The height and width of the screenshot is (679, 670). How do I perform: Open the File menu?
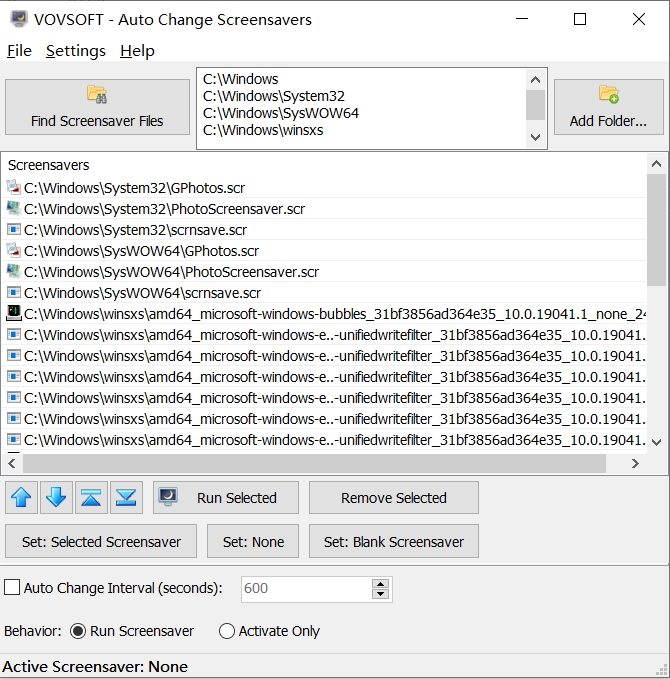(19, 51)
